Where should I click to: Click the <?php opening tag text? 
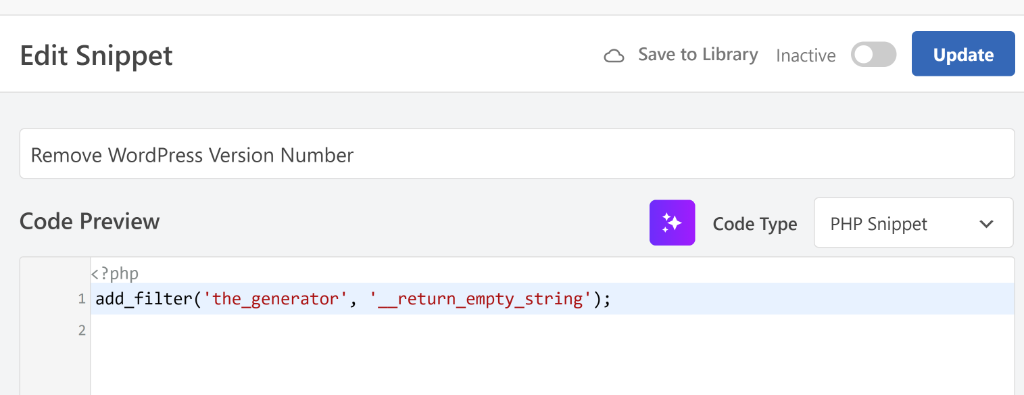(115, 273)
